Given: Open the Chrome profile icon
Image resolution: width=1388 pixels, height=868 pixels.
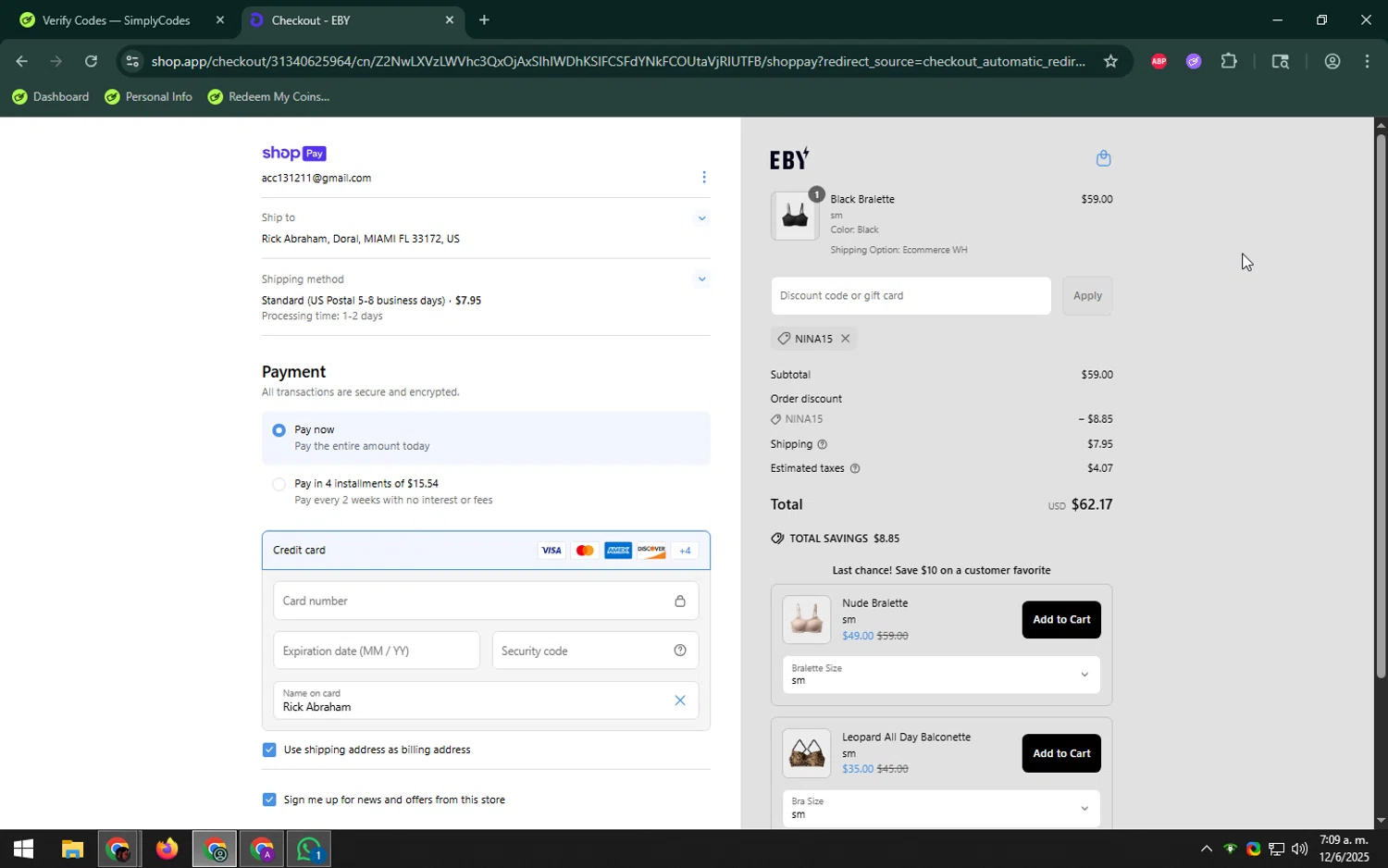Looking at the screenshot, I should (1332, 61).
